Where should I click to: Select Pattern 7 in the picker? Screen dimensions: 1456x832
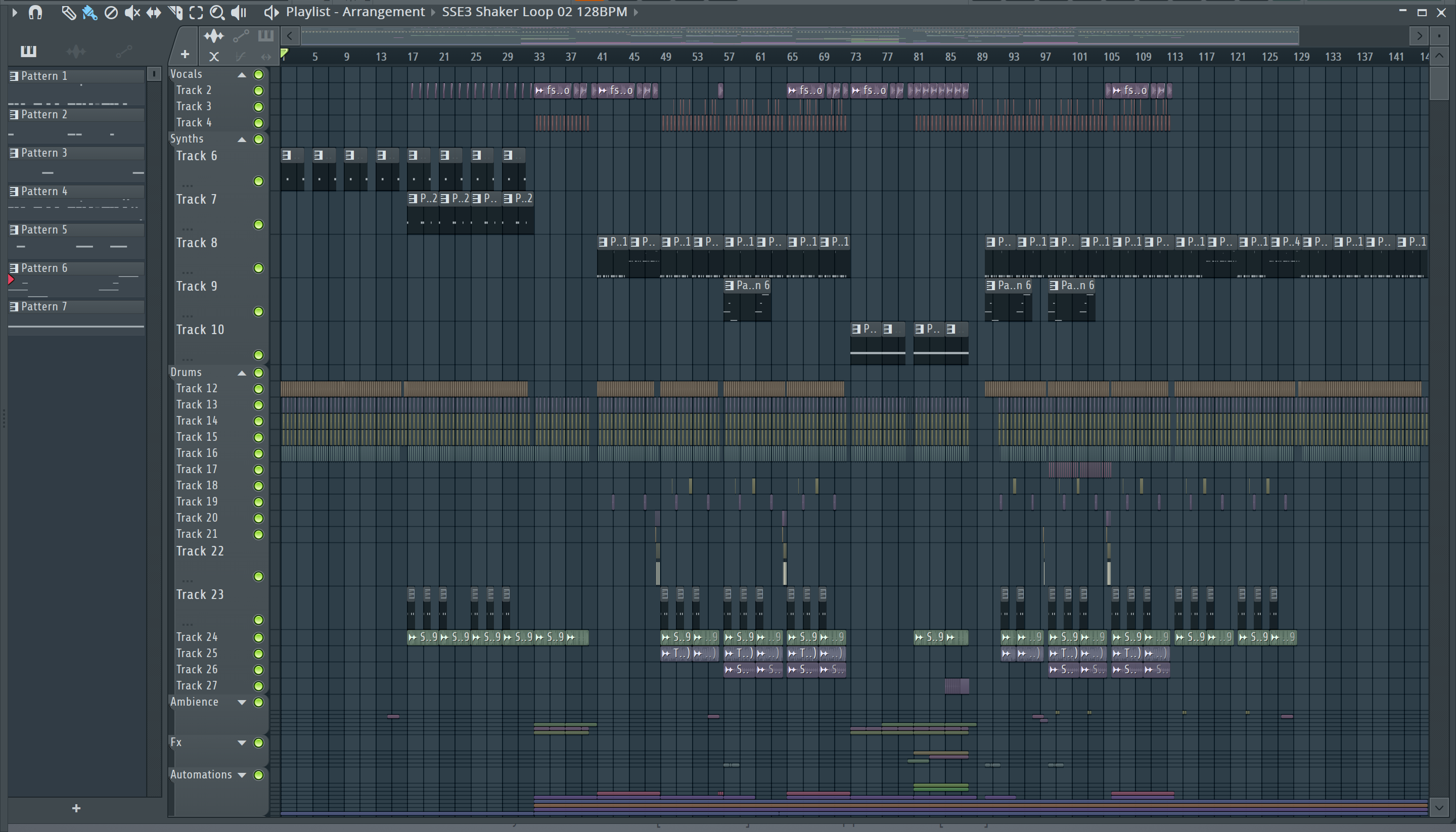75,306
